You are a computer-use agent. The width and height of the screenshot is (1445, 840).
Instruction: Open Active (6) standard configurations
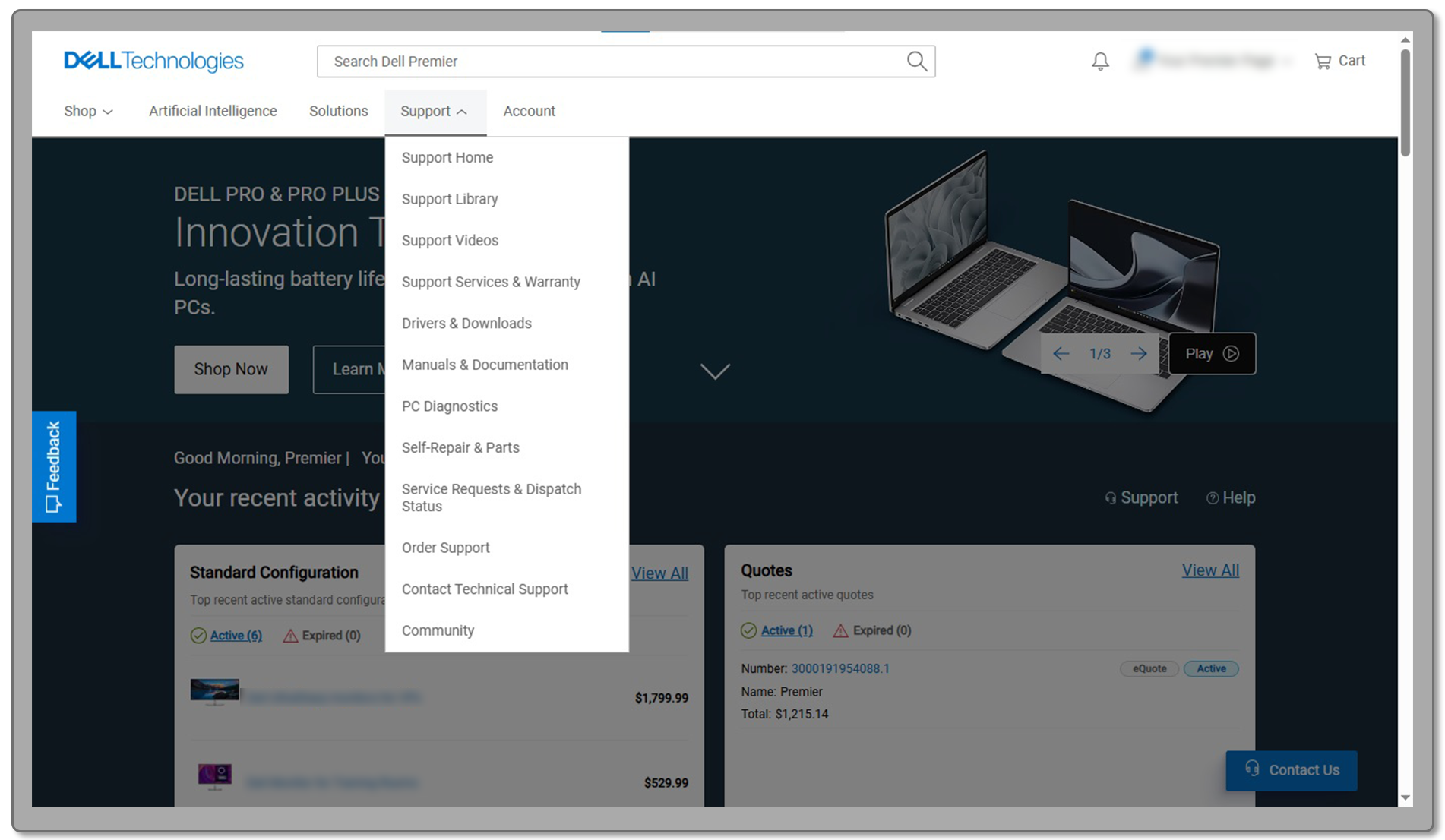pyautogui.click(x=236, y=636)
